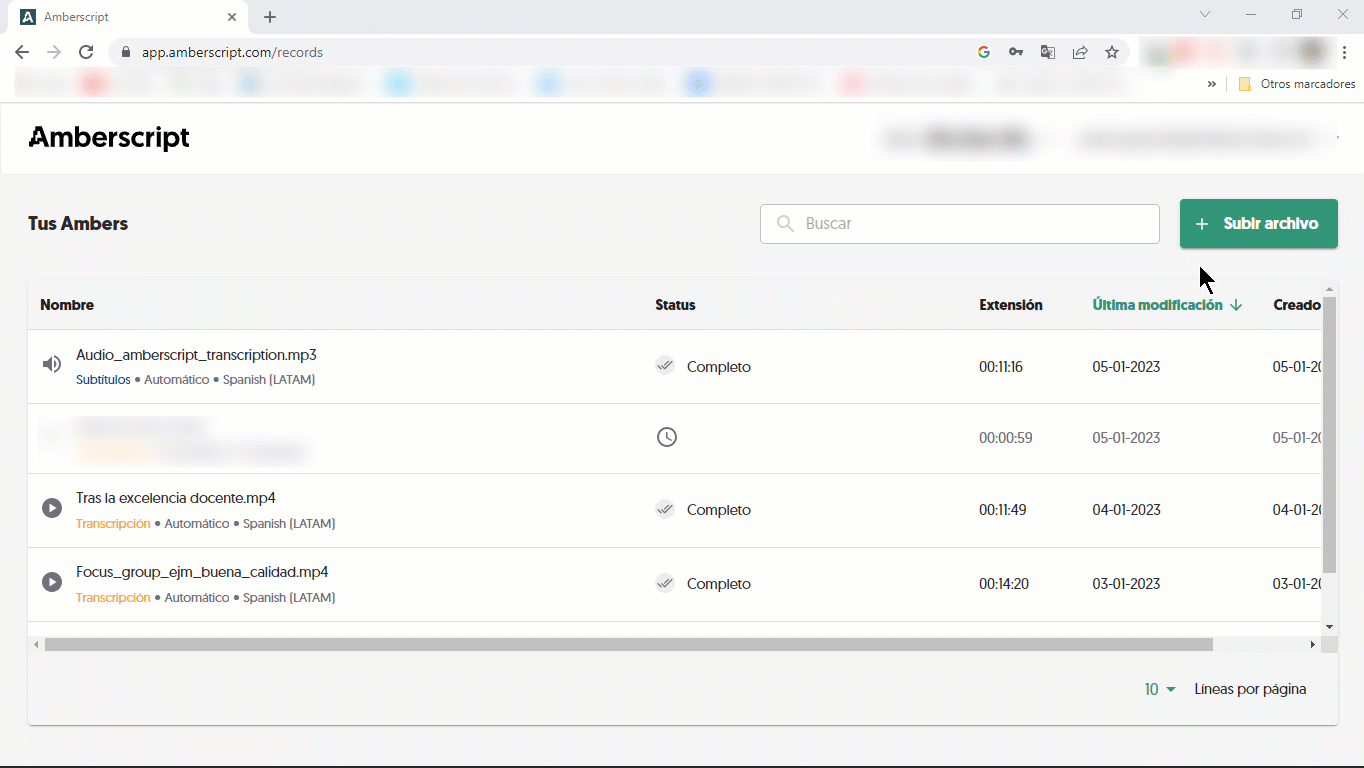Close the Amberscript browser tab
Image resolution: width=1364 pixels, height=768 pixels.
pos(232,17)
